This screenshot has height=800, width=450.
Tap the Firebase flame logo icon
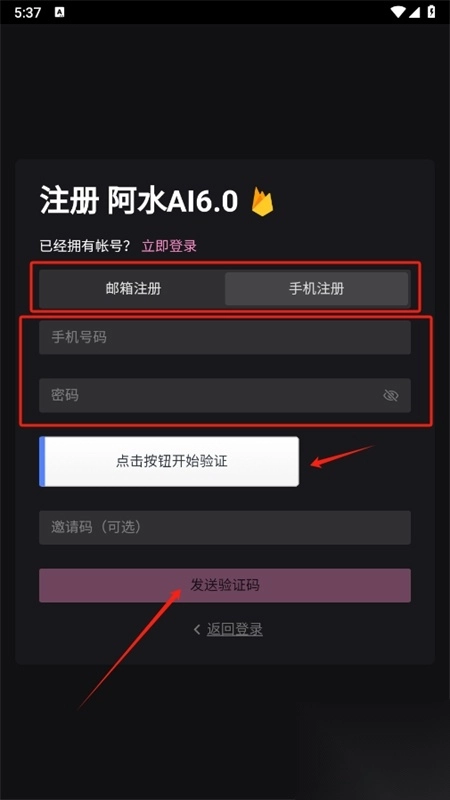262,202
